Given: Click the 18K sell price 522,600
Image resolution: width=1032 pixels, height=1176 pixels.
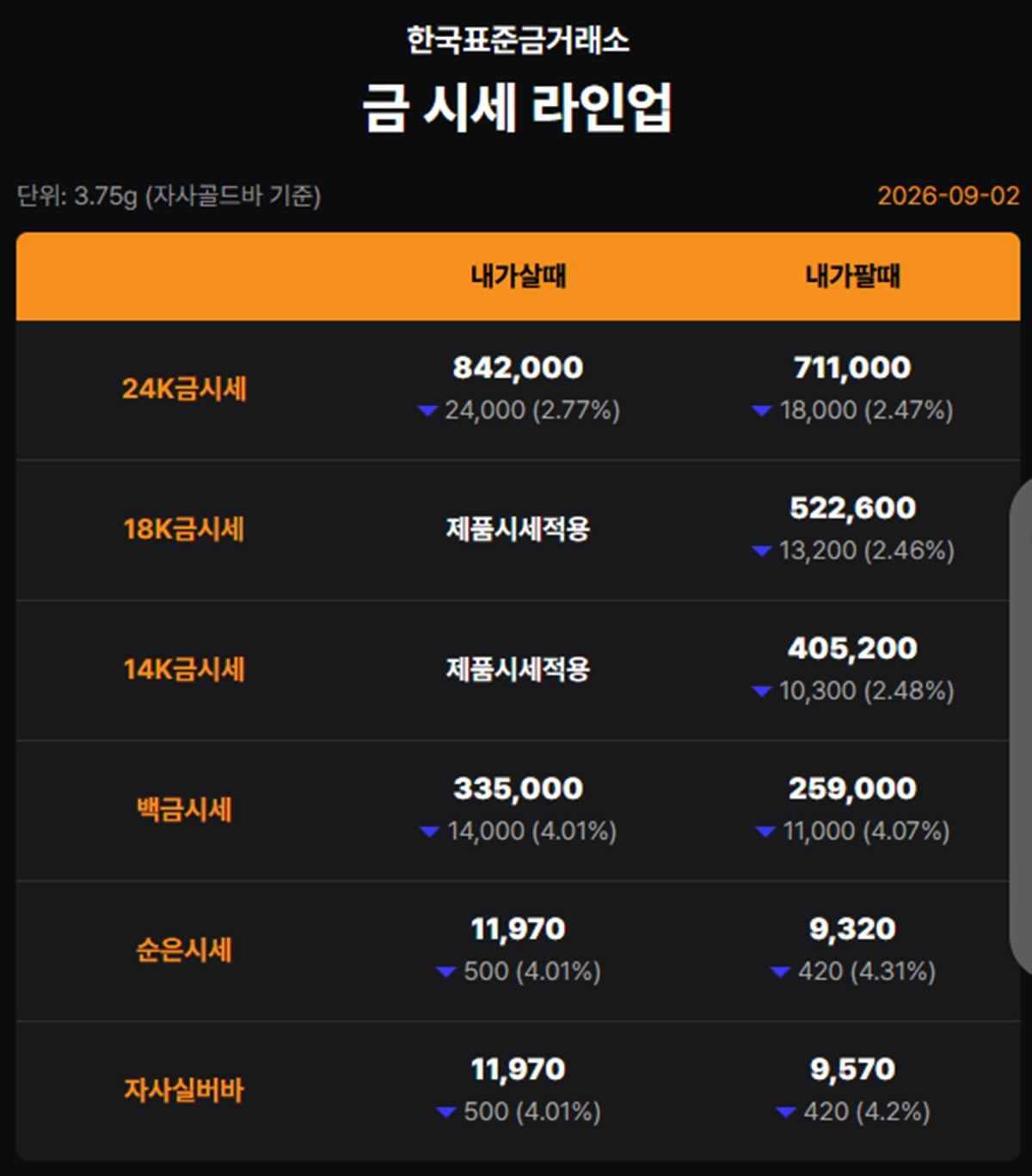Looking at the screenshot, I should [852, 508].
